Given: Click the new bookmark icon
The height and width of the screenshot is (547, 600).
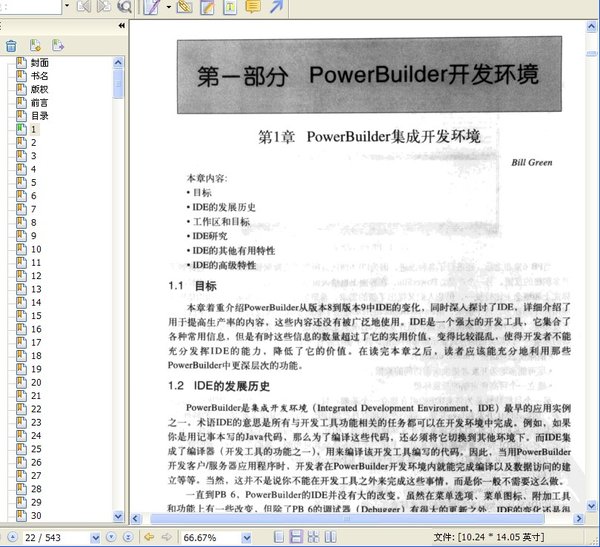Looking at the screenshot, I should [35, 45].
